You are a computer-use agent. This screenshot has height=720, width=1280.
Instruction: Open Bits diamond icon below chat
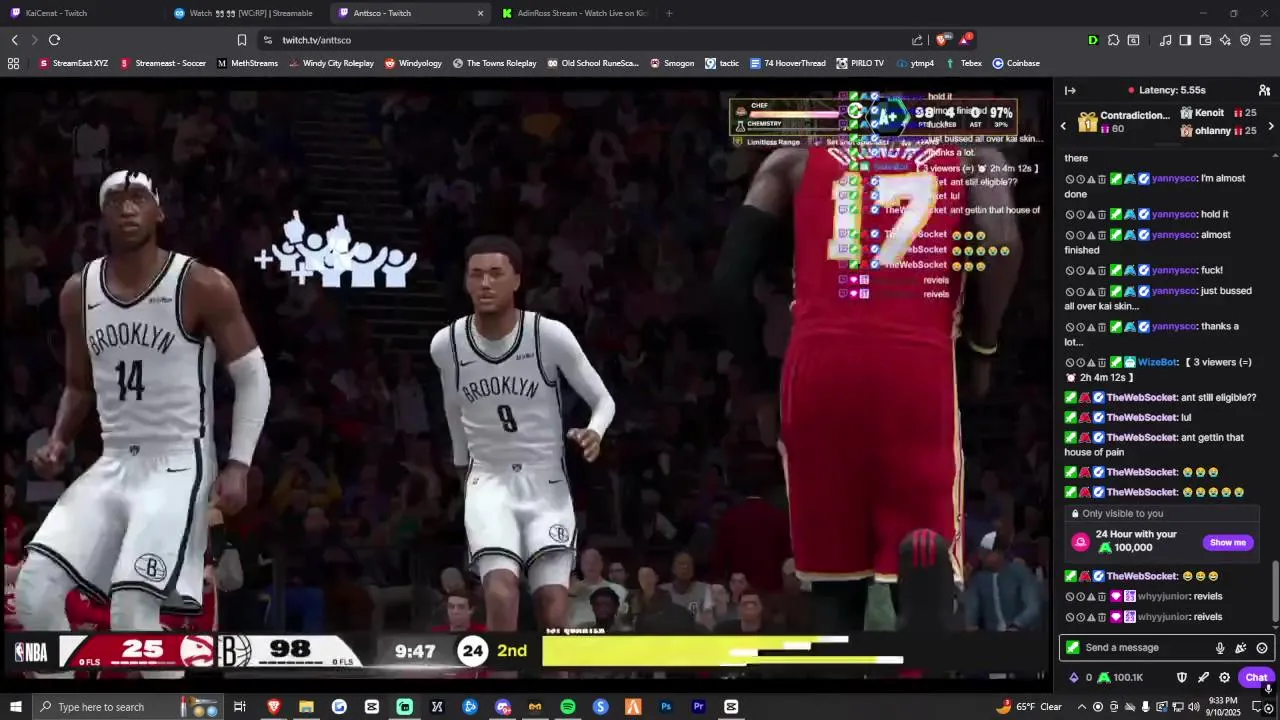point(1074,677)
